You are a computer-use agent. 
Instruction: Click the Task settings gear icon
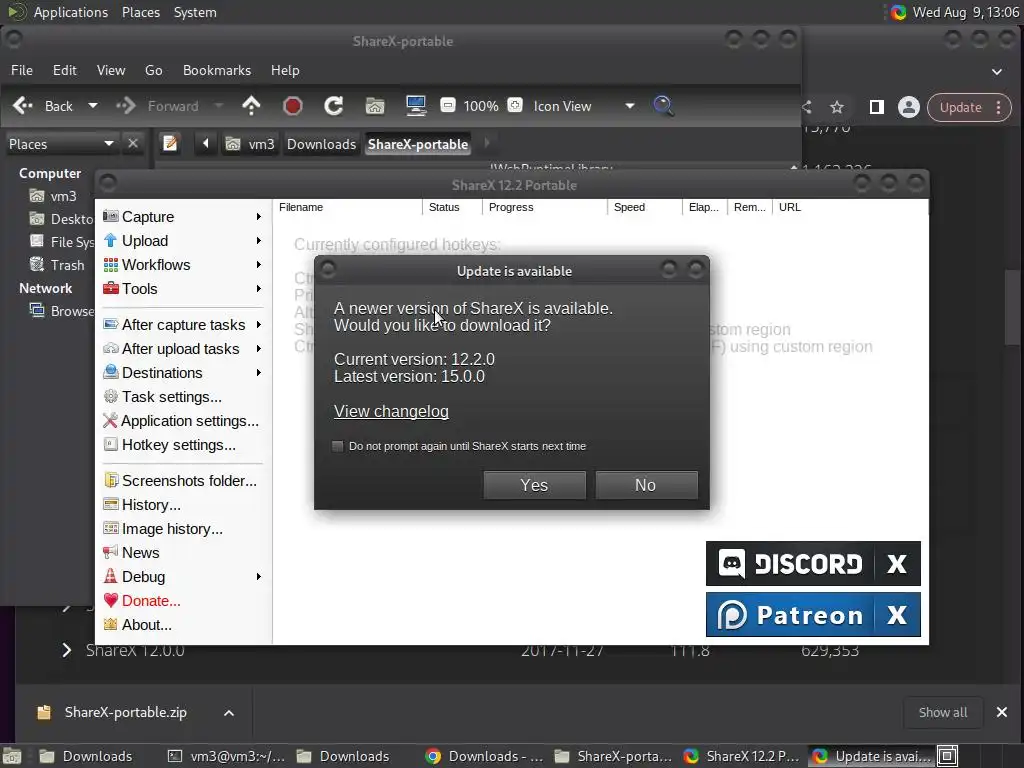point(111,396)
